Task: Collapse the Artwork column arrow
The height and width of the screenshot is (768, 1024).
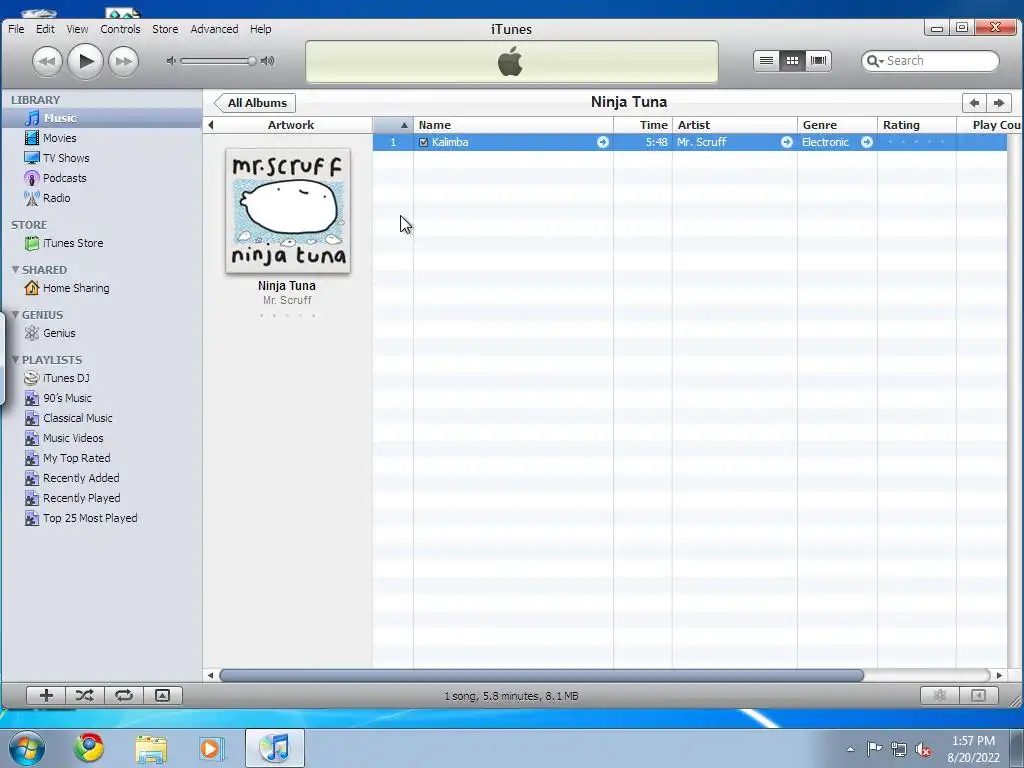Action: tap(210, 125)
